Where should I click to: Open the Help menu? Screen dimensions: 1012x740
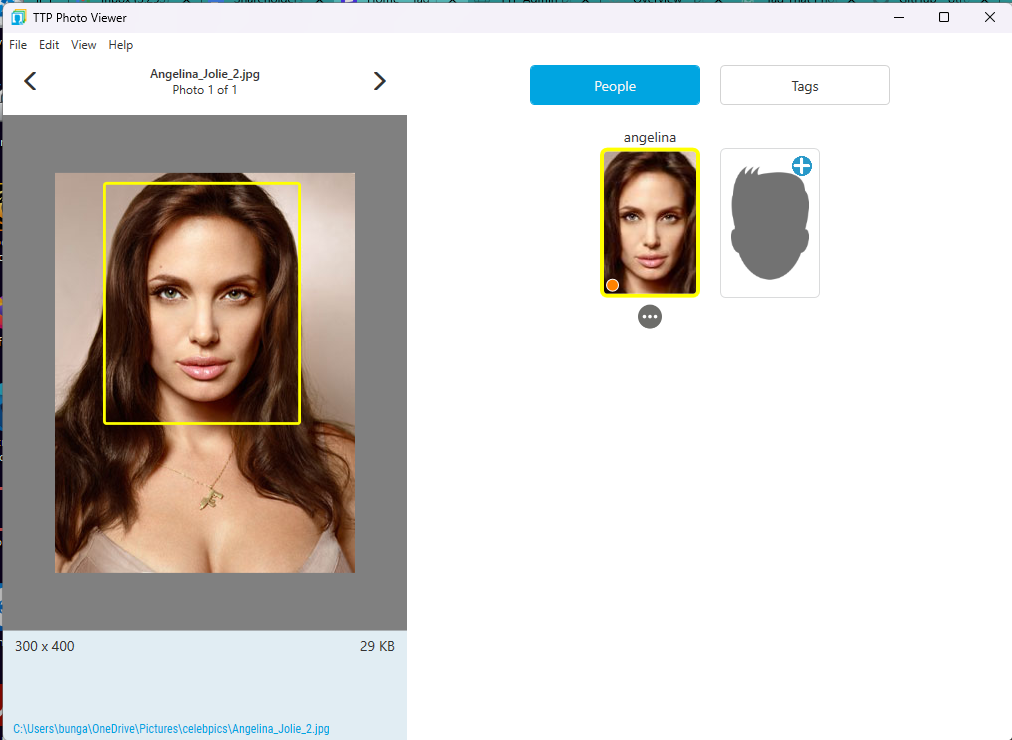coord(120,44)
